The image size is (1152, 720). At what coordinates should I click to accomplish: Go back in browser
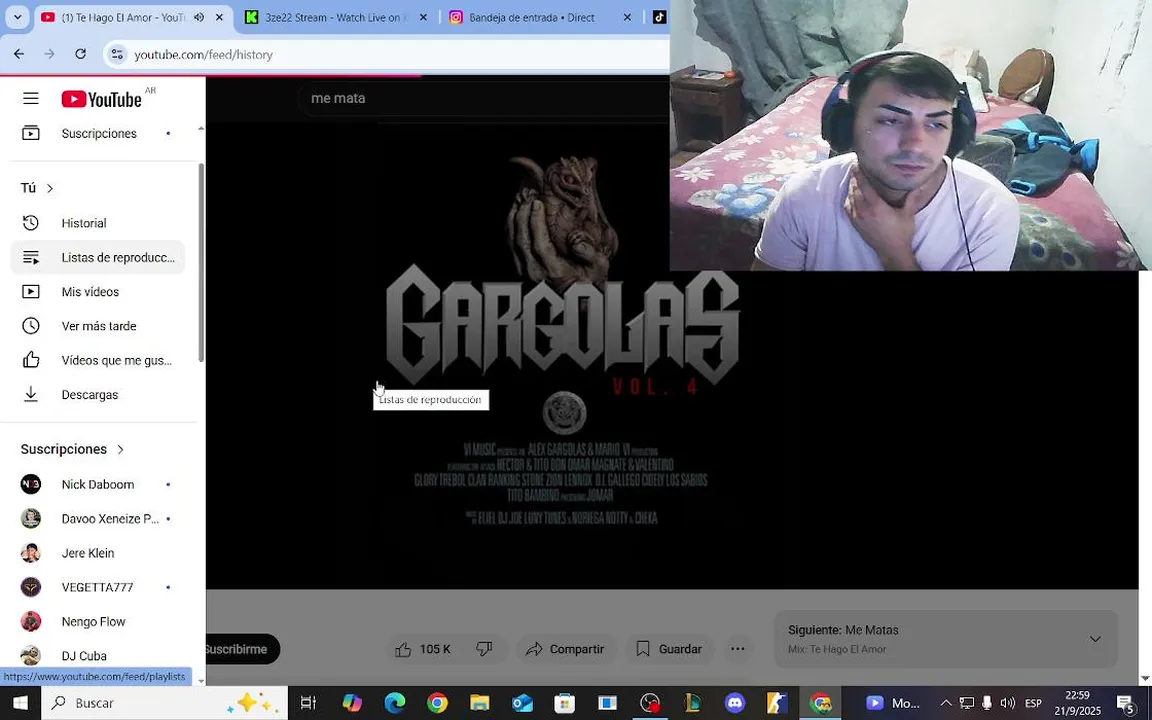pyautogui.click(x=19, y=54)
